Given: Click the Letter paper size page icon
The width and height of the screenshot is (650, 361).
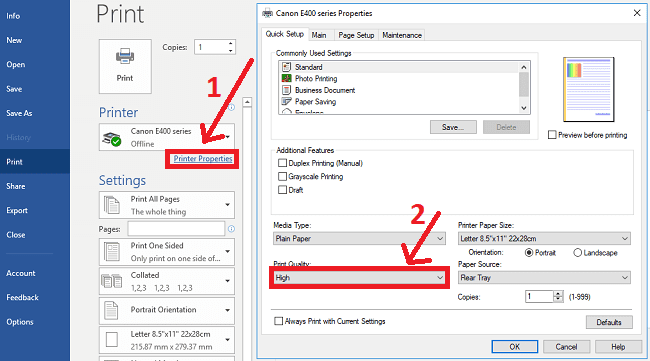Looking at the screenshot, I should [x=112, y=340].
